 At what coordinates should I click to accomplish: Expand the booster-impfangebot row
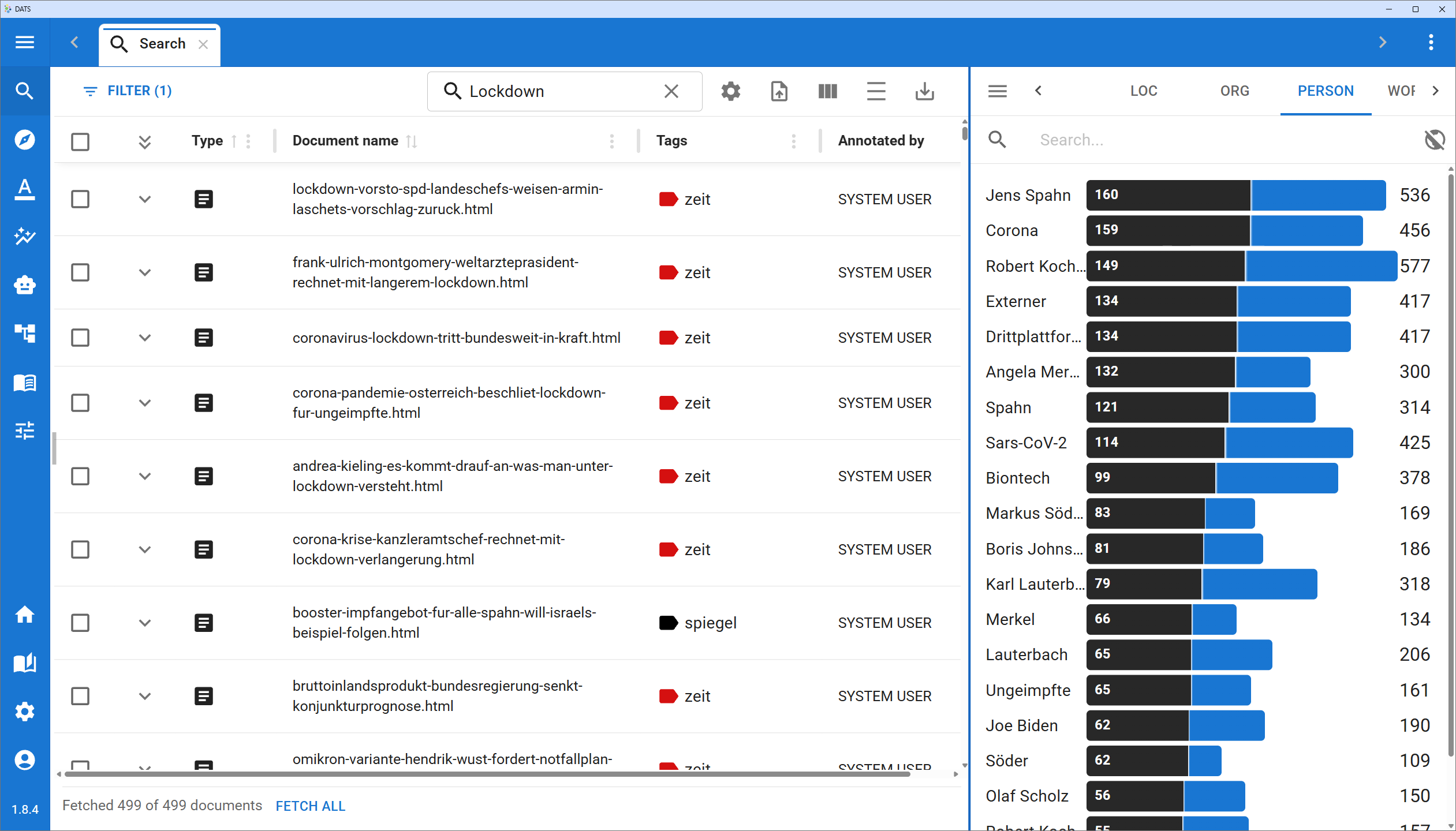point(145,623)
